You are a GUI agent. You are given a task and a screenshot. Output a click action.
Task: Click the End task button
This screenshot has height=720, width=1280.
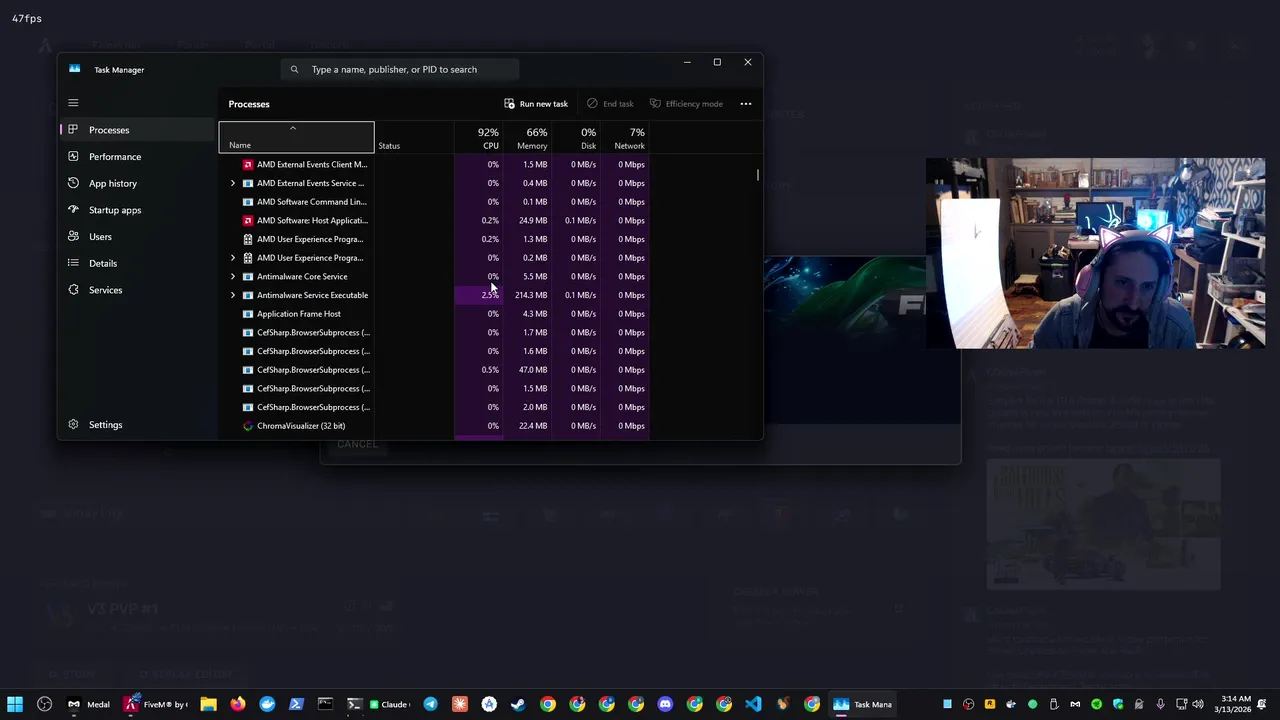[610, 104]
